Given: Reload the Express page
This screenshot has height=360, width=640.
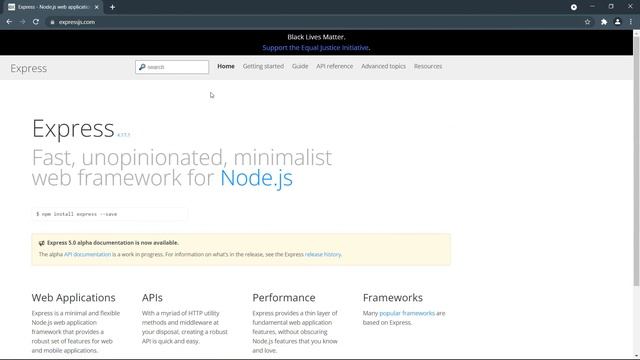Looking at the screenshot, I should [36, 22].
